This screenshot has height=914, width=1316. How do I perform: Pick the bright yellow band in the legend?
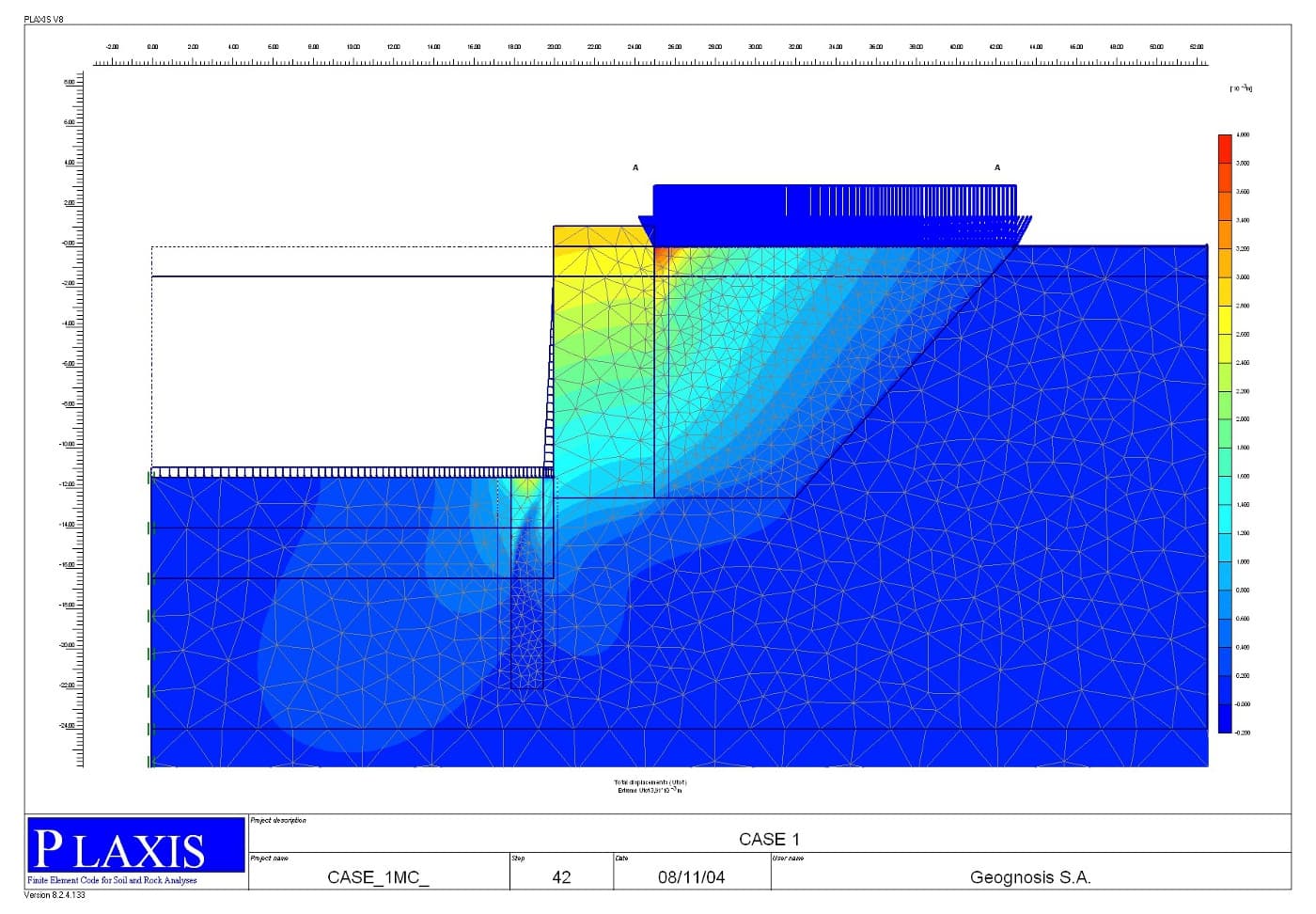tap(1224, 320)
